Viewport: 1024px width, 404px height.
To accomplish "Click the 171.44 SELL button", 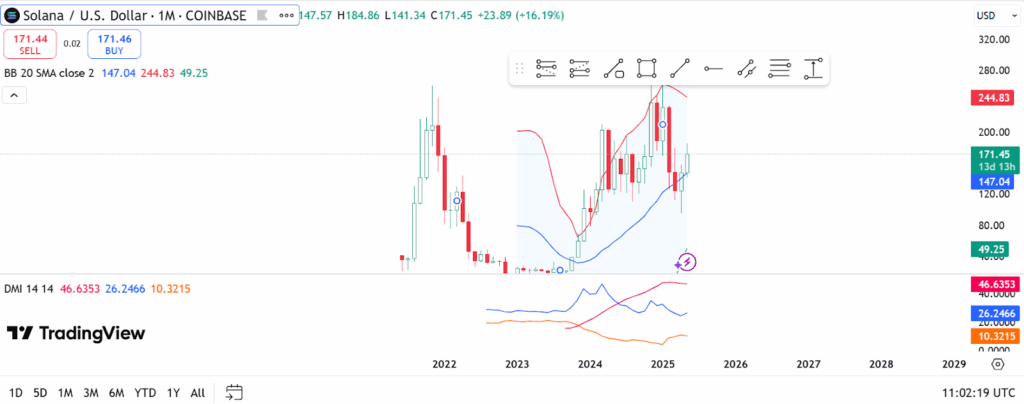I will pos(30,44).
